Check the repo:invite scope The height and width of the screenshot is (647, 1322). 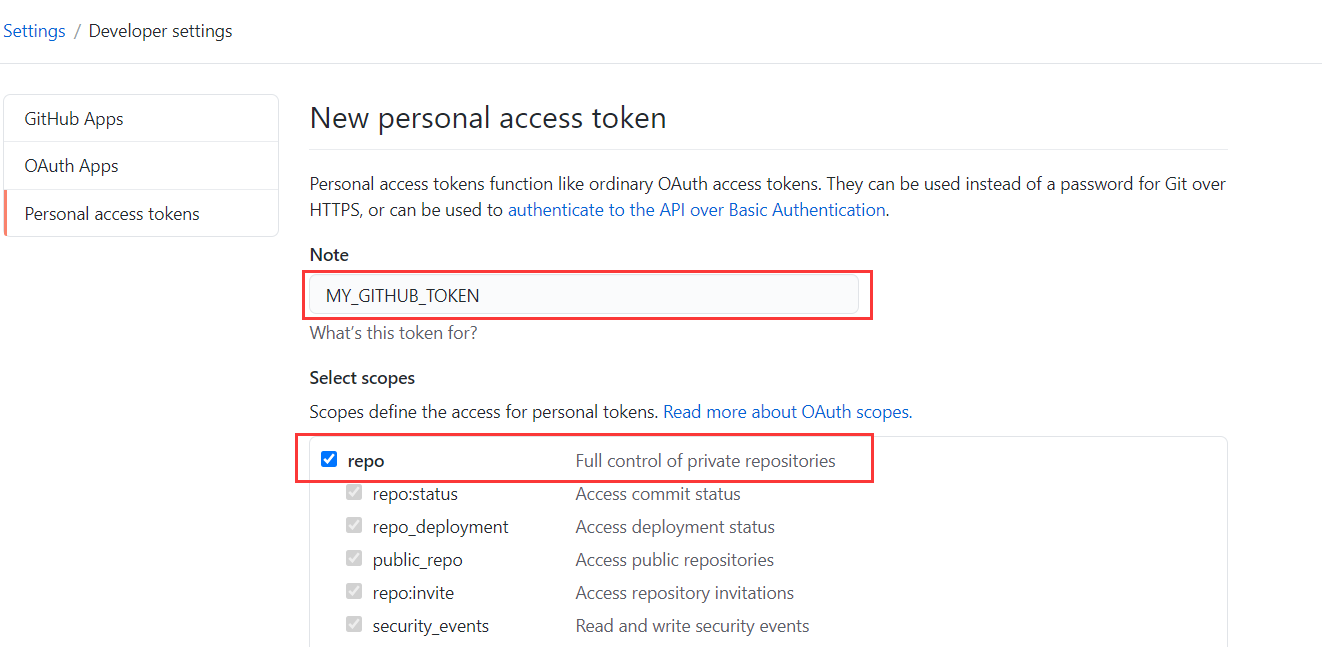tap(354, 591)
